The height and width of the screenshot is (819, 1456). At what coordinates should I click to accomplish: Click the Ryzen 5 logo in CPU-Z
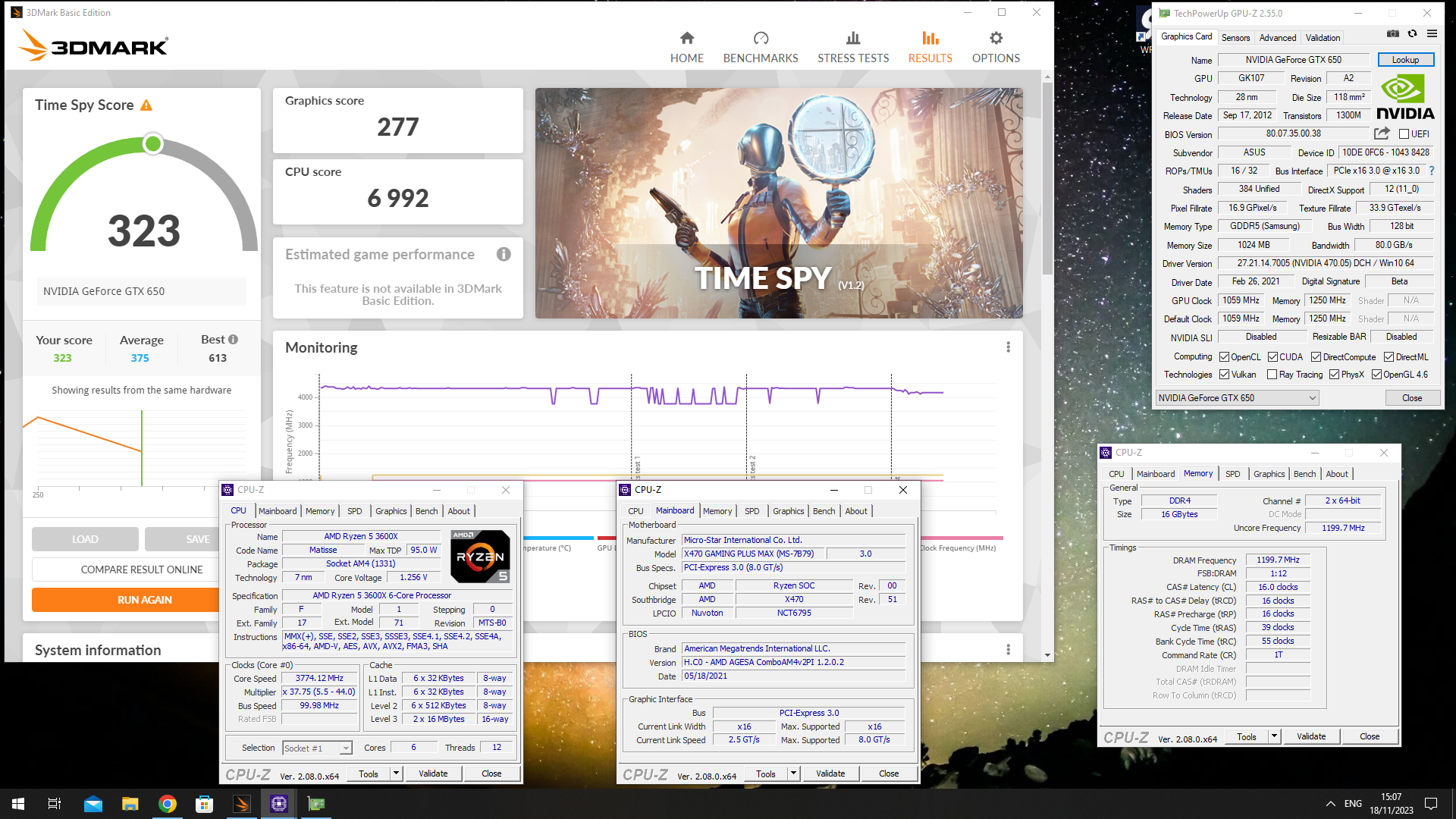click(480, 557)
